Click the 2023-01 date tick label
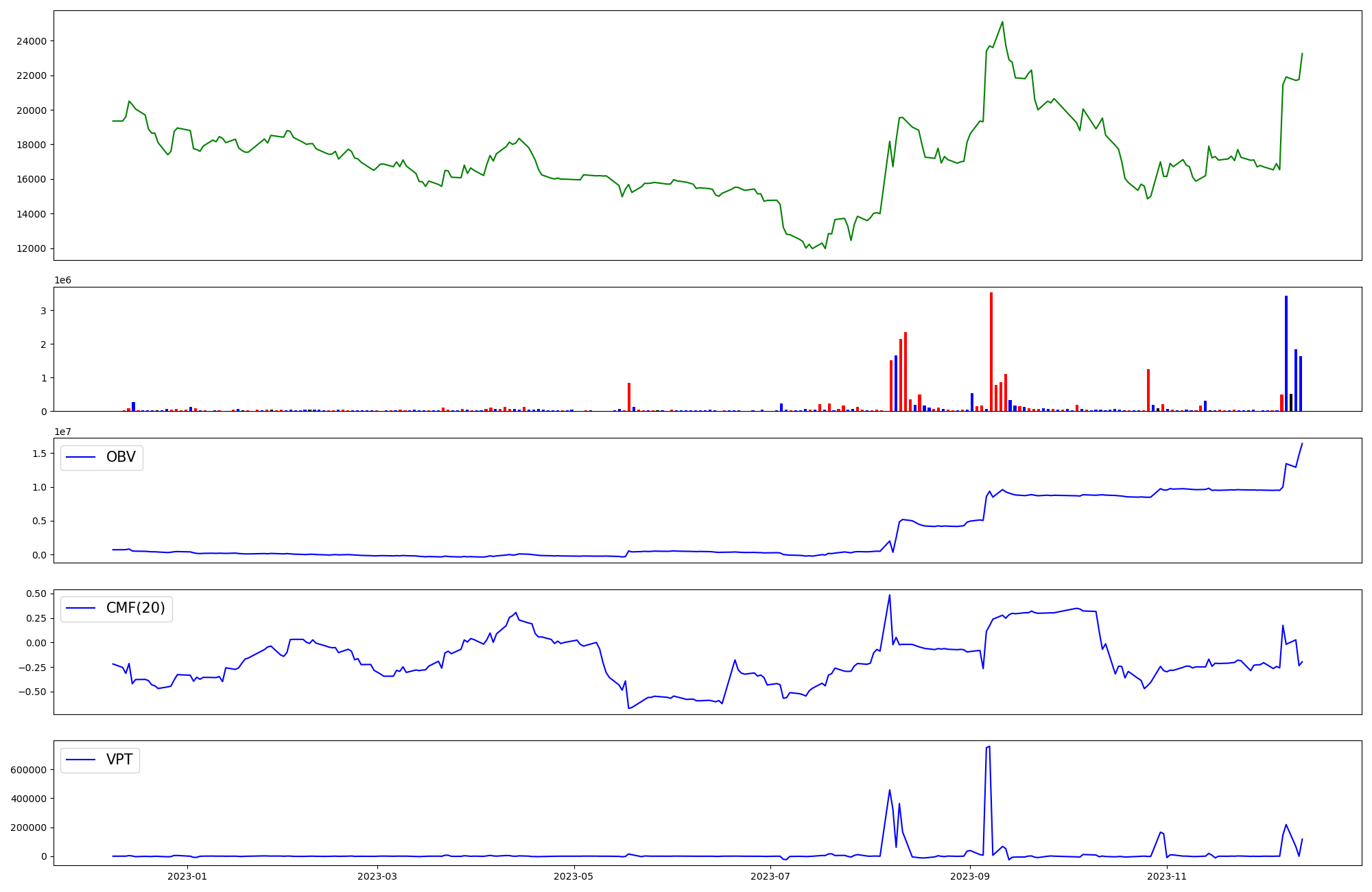 [187, 876]
